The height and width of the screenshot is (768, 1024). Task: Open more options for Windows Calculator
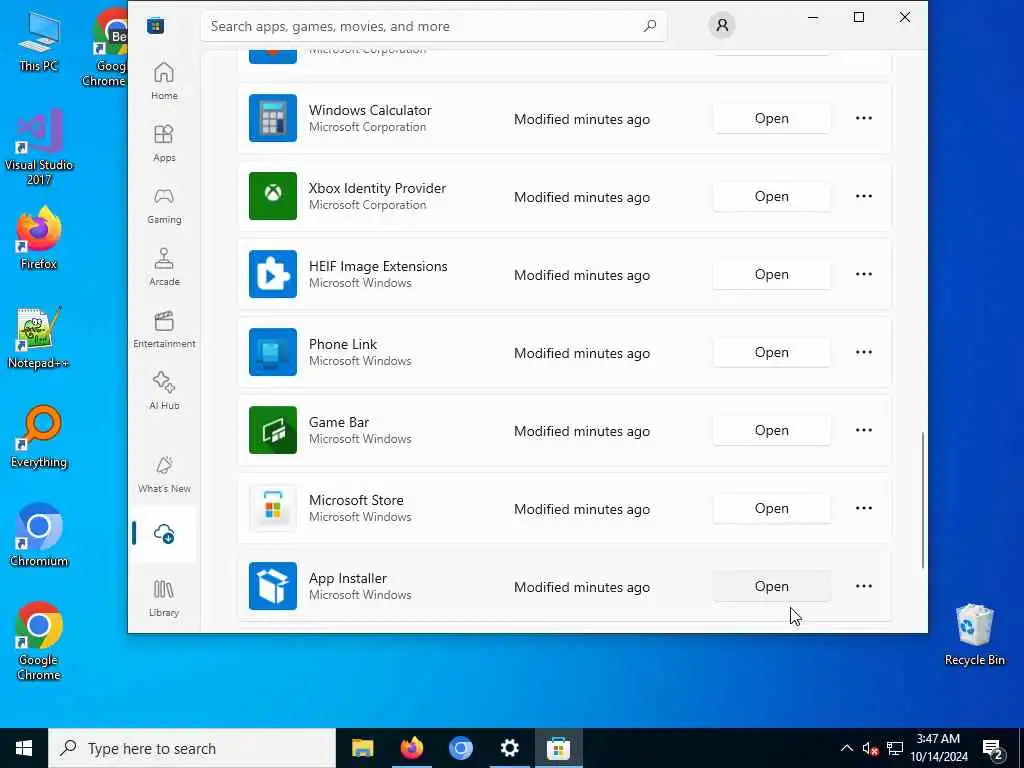tap(863, 118)
